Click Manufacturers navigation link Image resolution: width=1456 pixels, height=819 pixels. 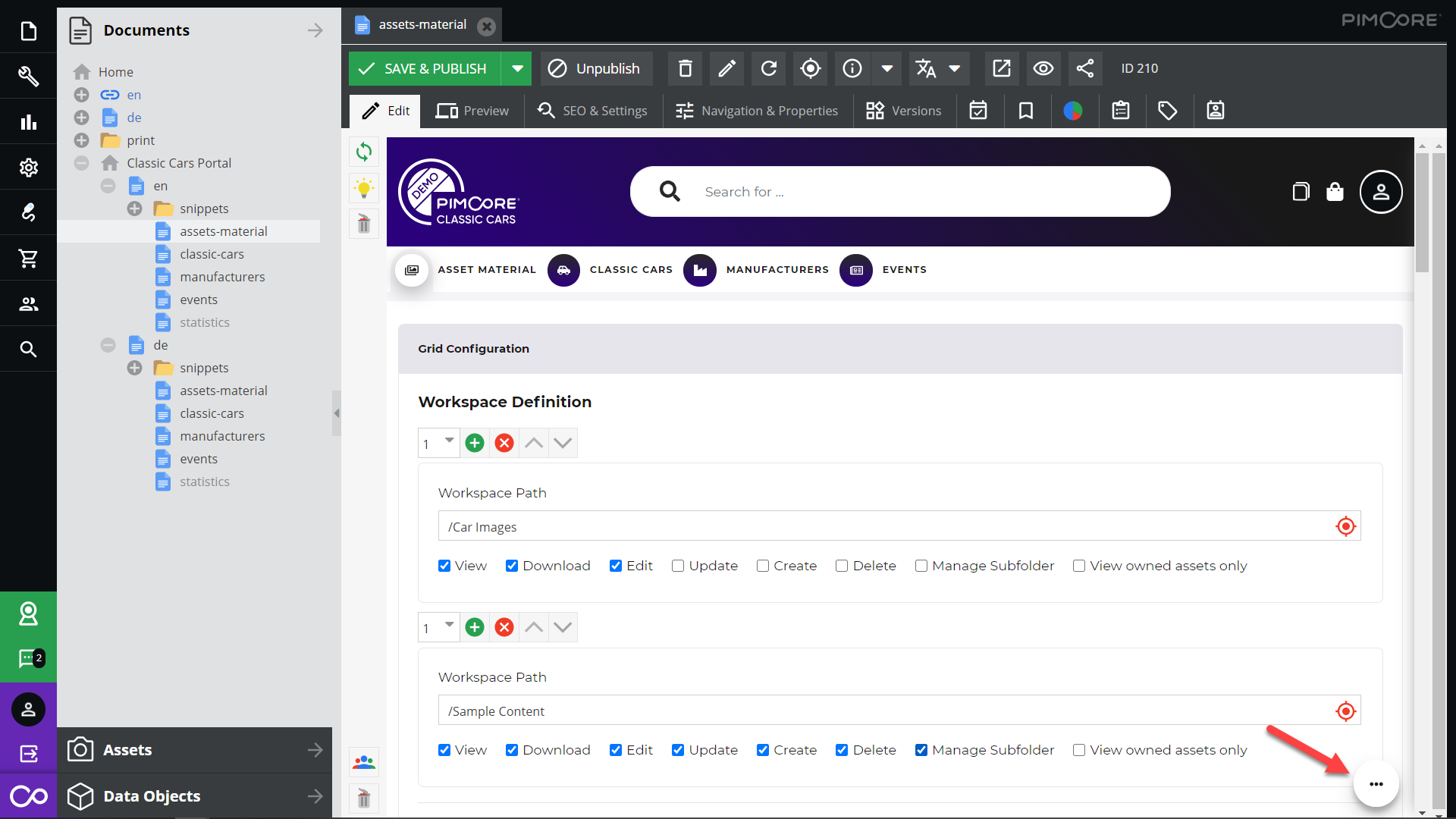[777, 269]
